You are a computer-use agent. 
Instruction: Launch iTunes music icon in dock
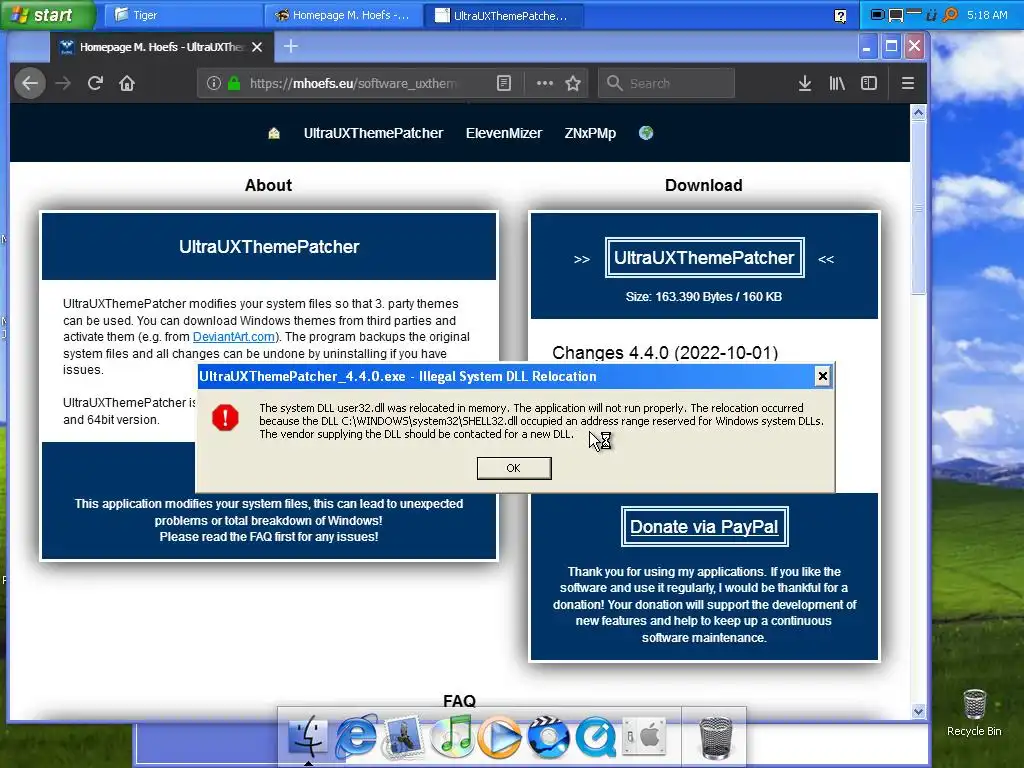click(453, 736)
